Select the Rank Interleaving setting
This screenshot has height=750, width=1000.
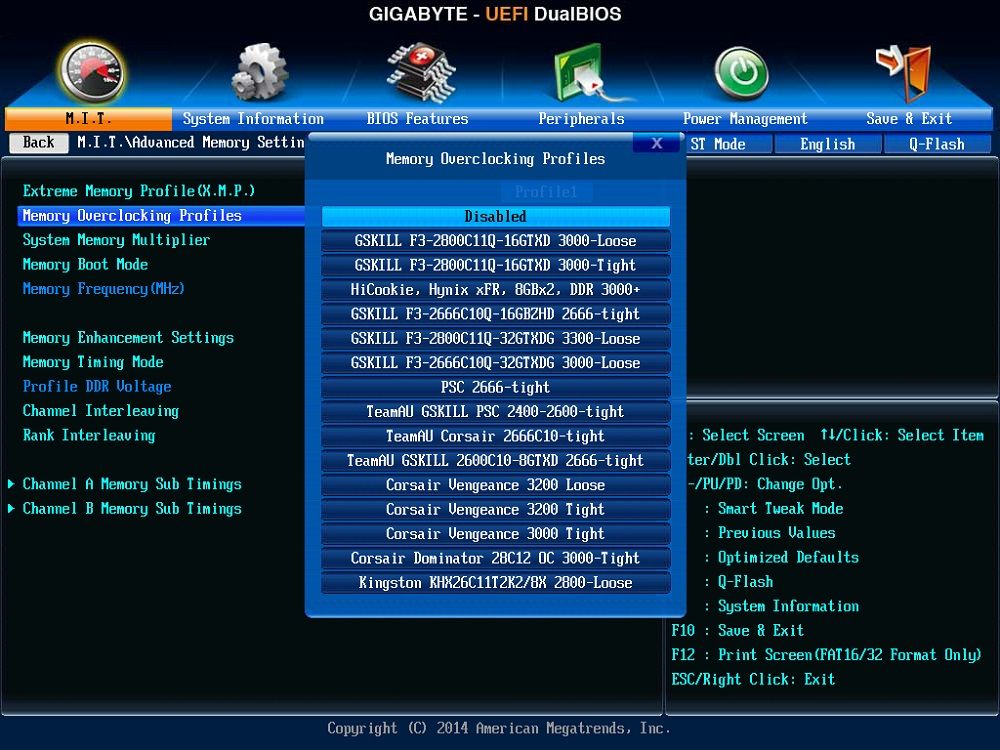[x=89, y=435]
